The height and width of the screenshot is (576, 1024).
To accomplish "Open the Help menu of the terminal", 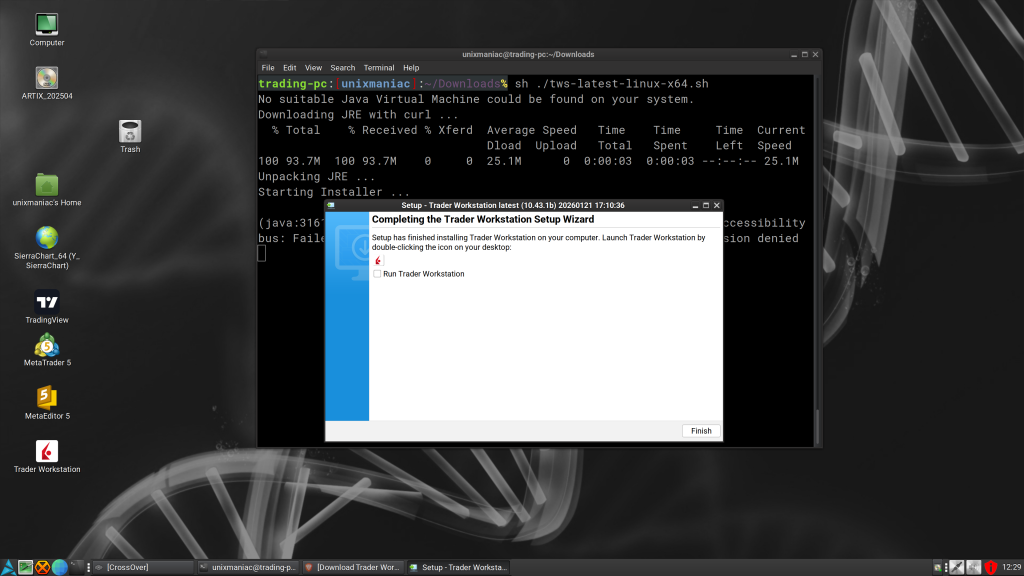I will (x=411, y=67).
